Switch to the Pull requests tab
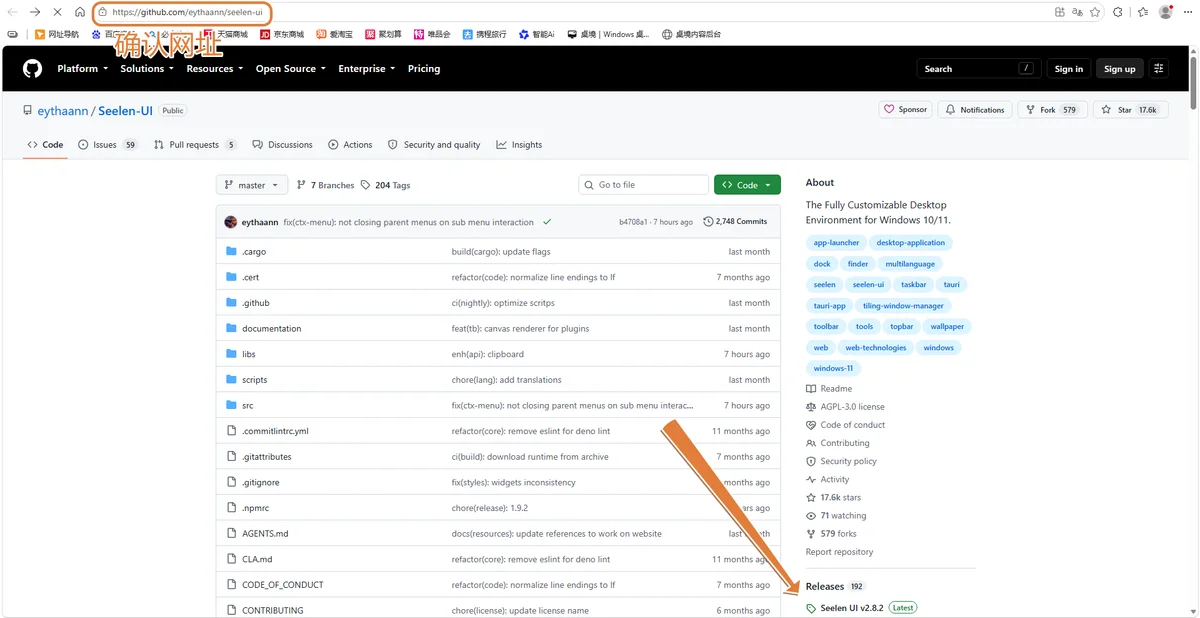Screen dimensions: 1200x618 pyautogui.click(x=195, y=145)
